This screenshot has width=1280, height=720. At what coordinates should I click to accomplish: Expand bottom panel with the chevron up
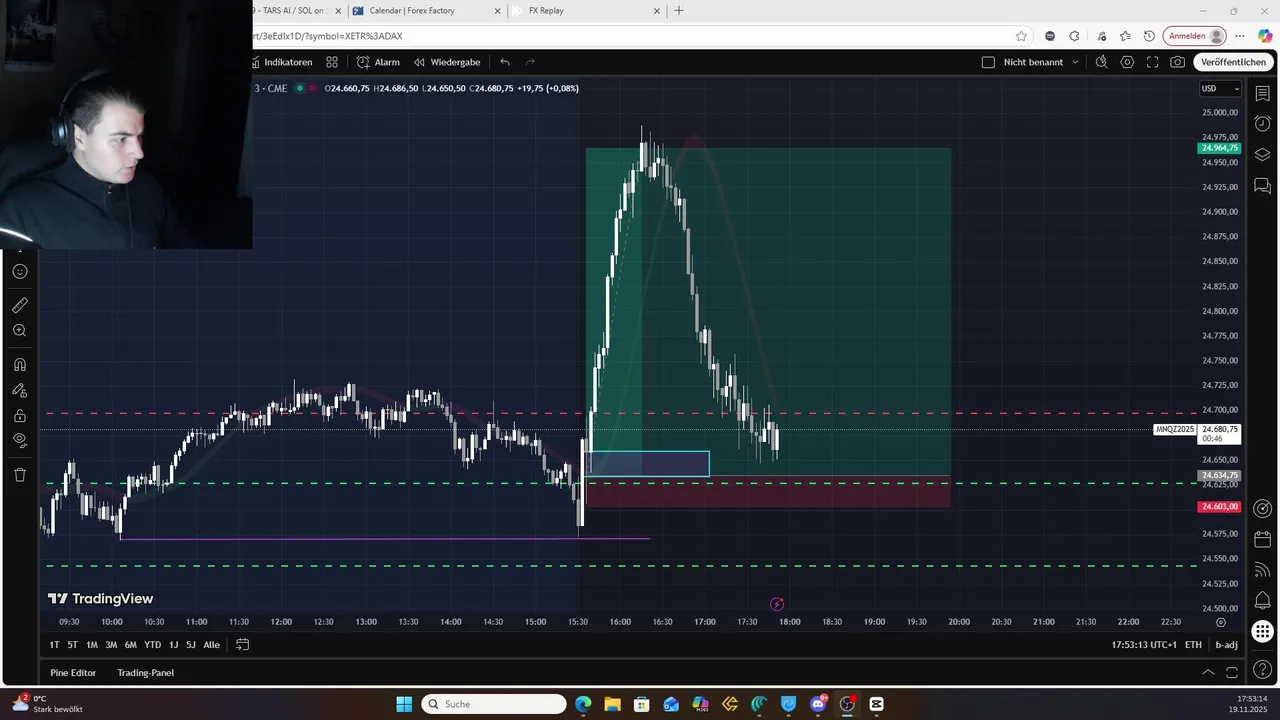pos(1208,673)
